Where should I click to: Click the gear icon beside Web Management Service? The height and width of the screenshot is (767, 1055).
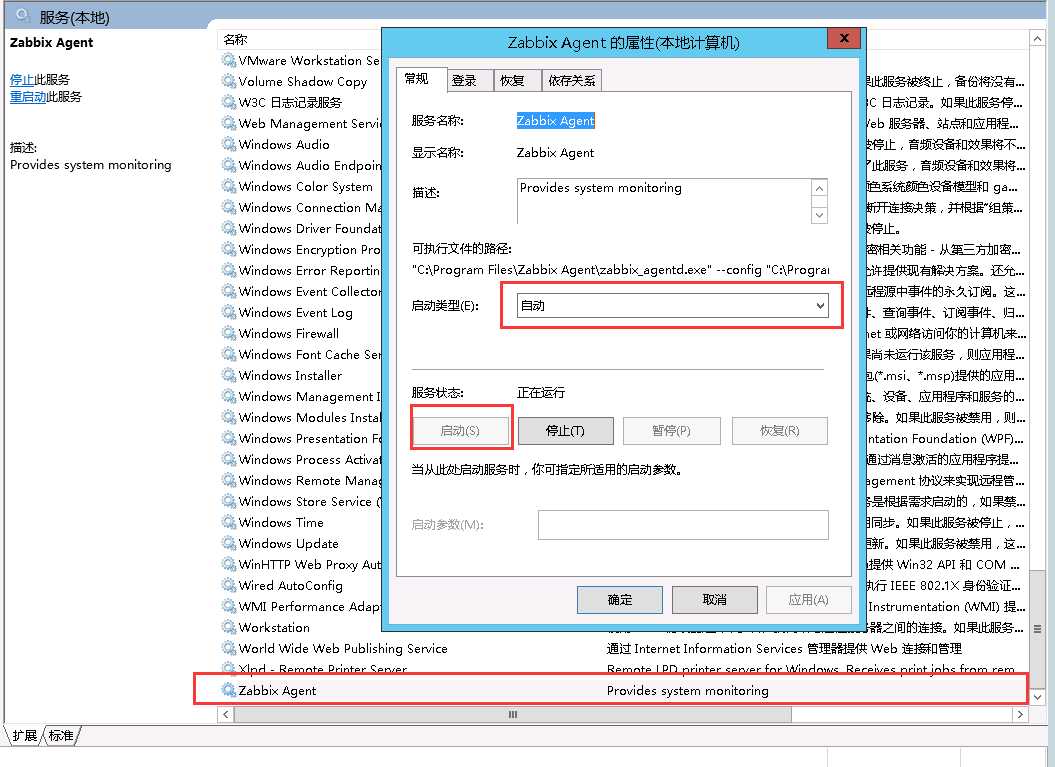(x=229, y=123)
